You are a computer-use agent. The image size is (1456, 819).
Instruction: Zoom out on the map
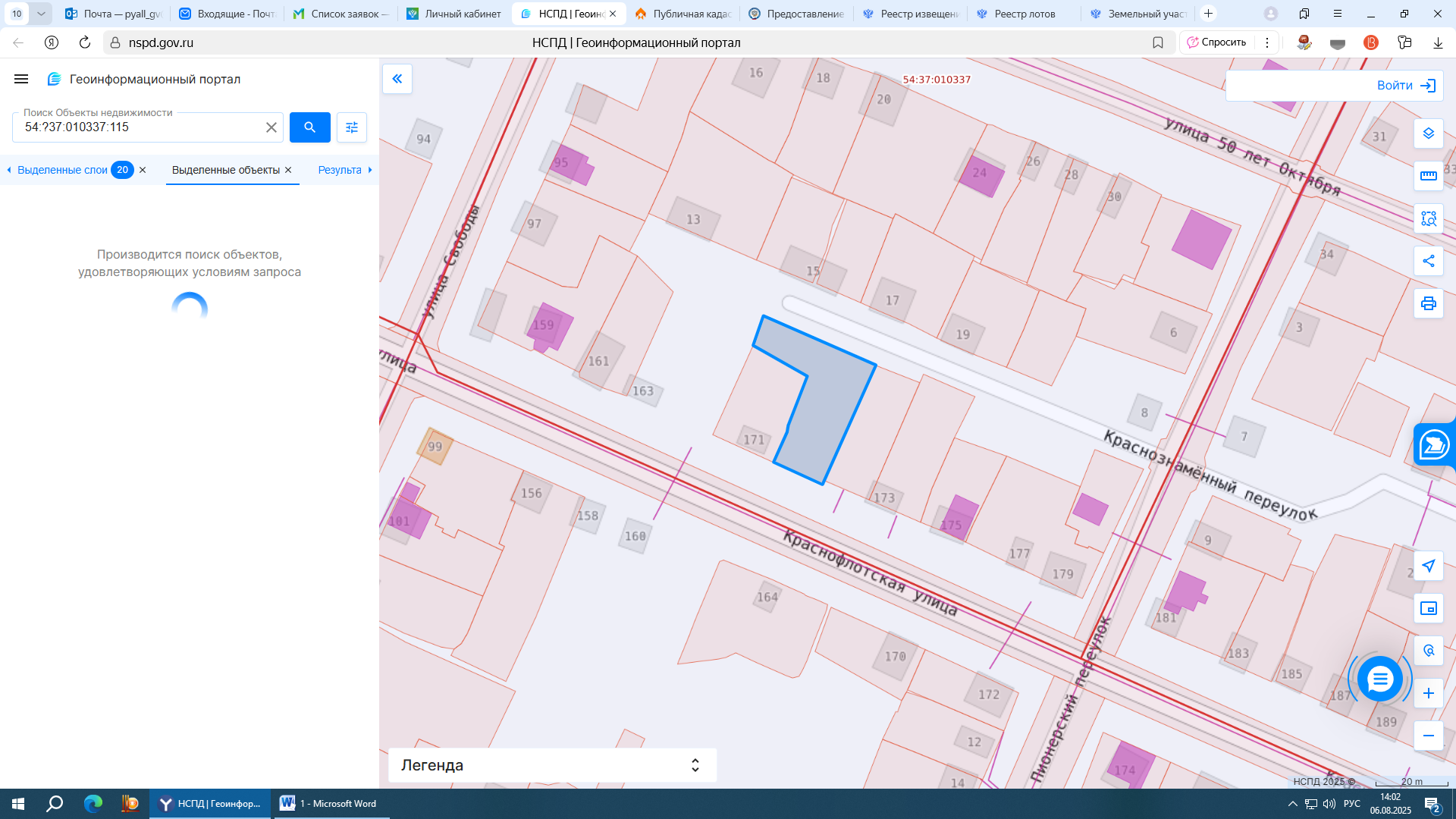click(x=1428, y=736)
